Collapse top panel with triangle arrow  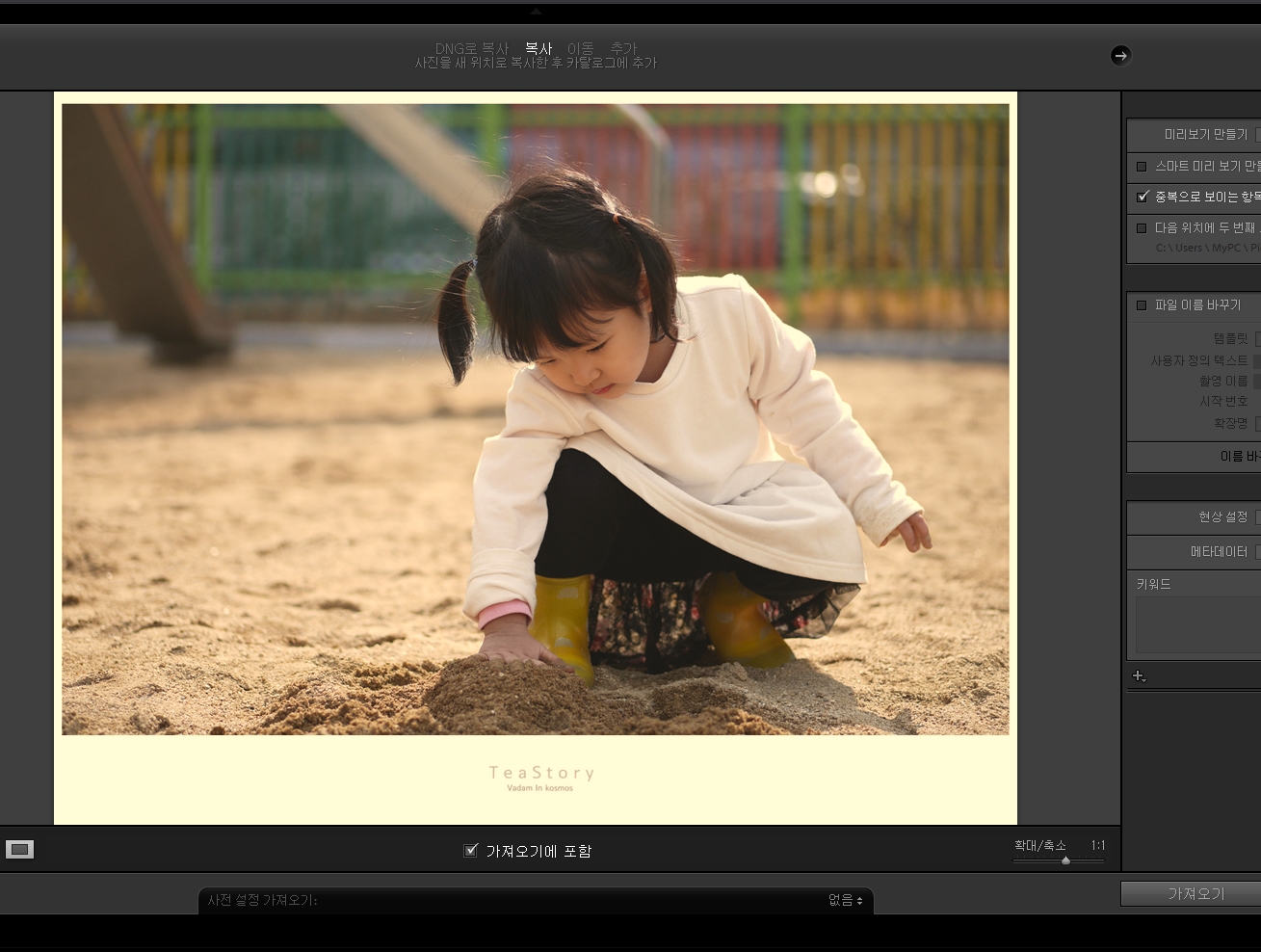pyautogui.click(x=536, y=12)
